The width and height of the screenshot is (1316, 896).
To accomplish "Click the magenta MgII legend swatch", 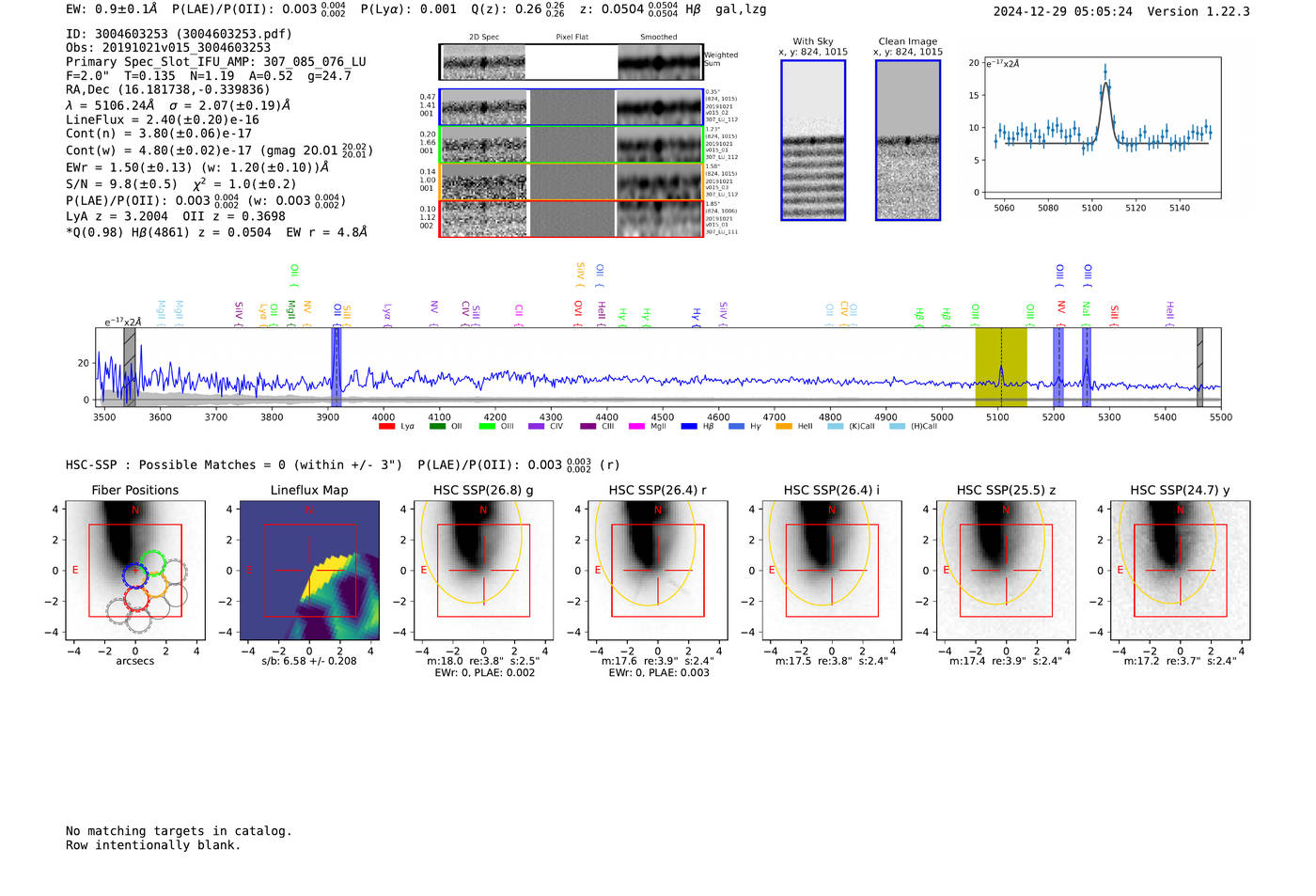I will (636, 427).
